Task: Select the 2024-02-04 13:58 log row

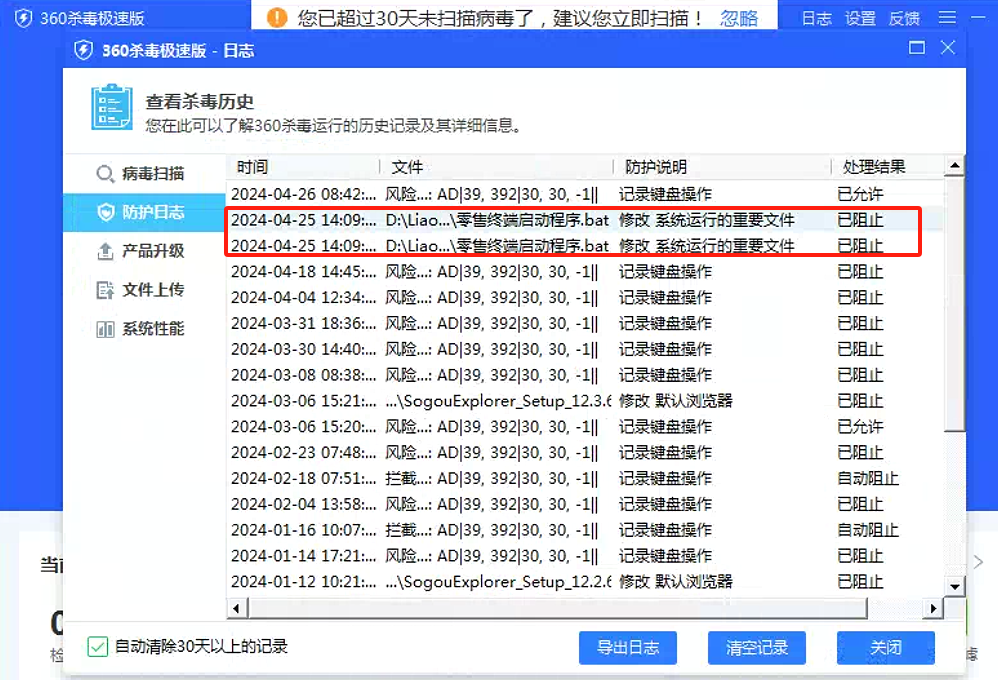Action: click(x=586, y=504)
